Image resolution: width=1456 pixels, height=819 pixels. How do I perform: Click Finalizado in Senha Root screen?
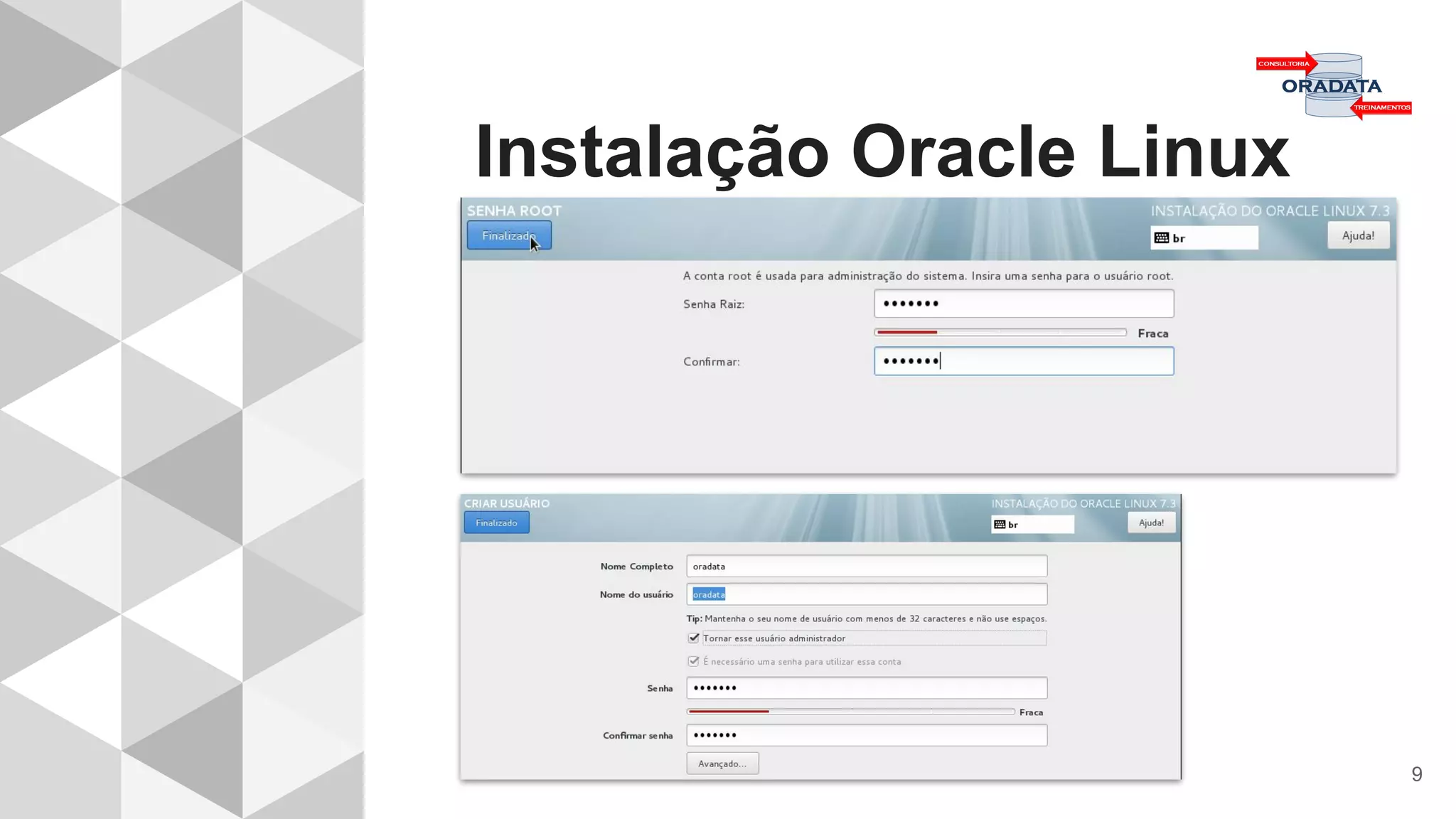click(x=509, y=235)
